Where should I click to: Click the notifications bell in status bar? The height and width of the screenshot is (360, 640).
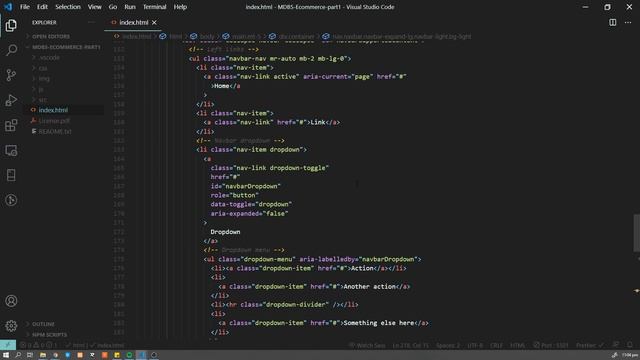pos(630,345)
